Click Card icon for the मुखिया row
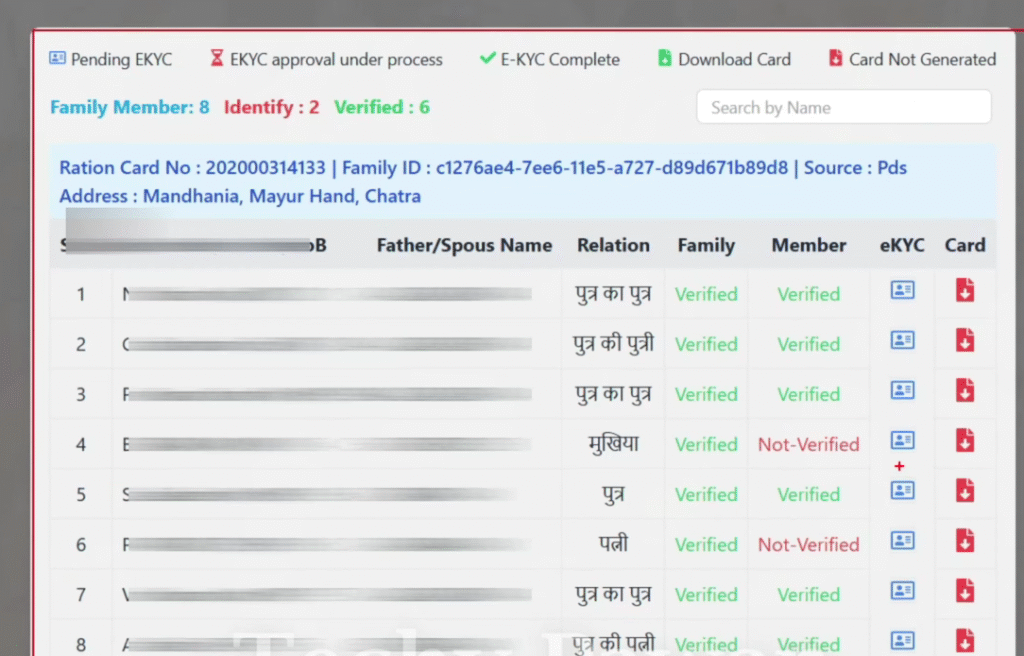The width and height of the screenshot is (1024, 656). (965, 440)
